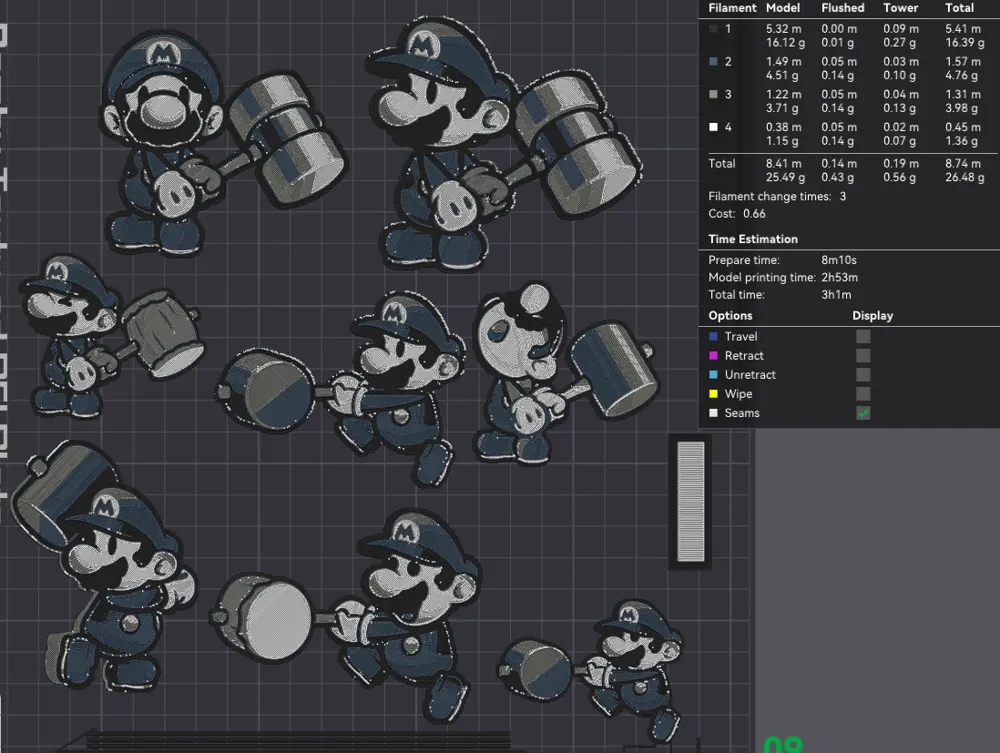Click filament 1 tower 0.09 m cell
1000x753 pixels.
coord(901,29)
